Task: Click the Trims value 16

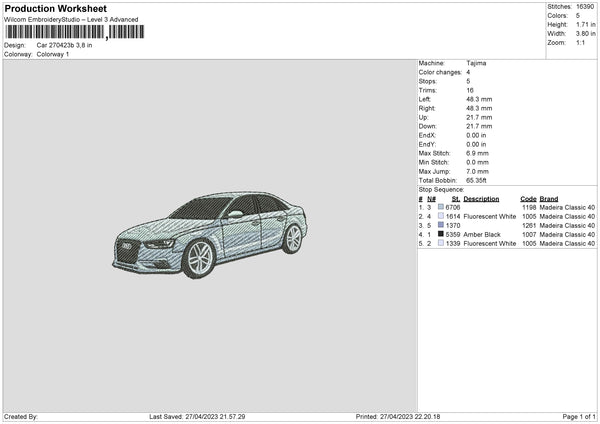Action: point(470,90)
